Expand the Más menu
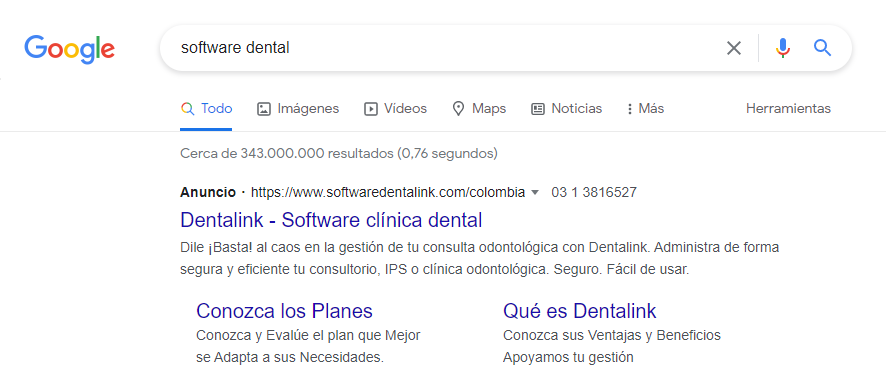The image size is (886, 385). click(x=645, y=109)
